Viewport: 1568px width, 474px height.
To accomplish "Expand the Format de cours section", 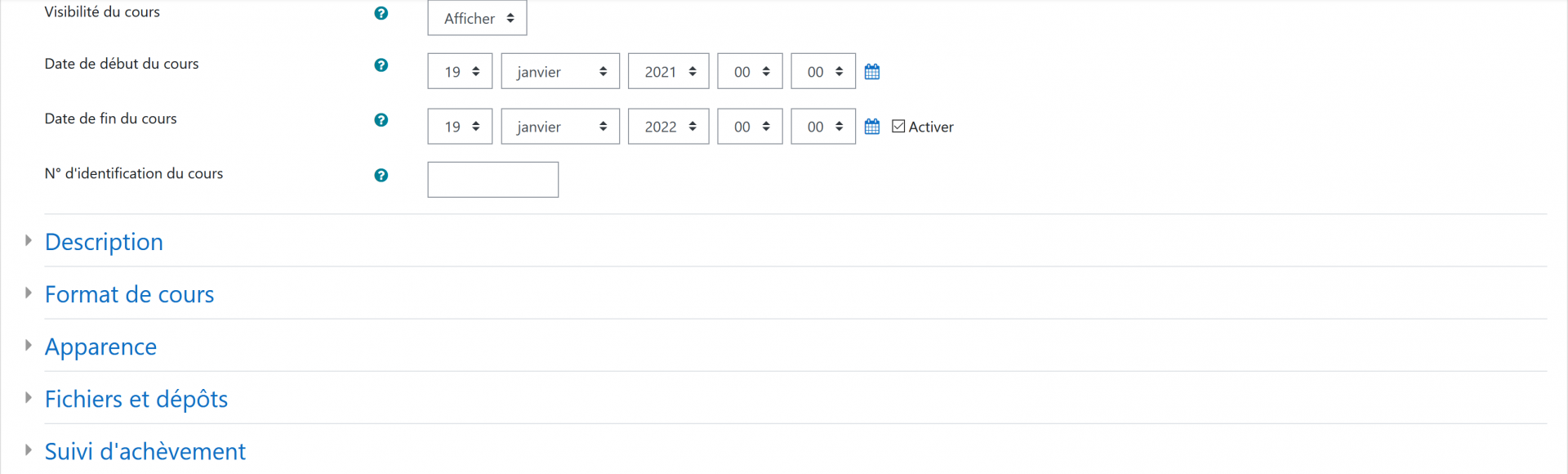I will (129, 294).
